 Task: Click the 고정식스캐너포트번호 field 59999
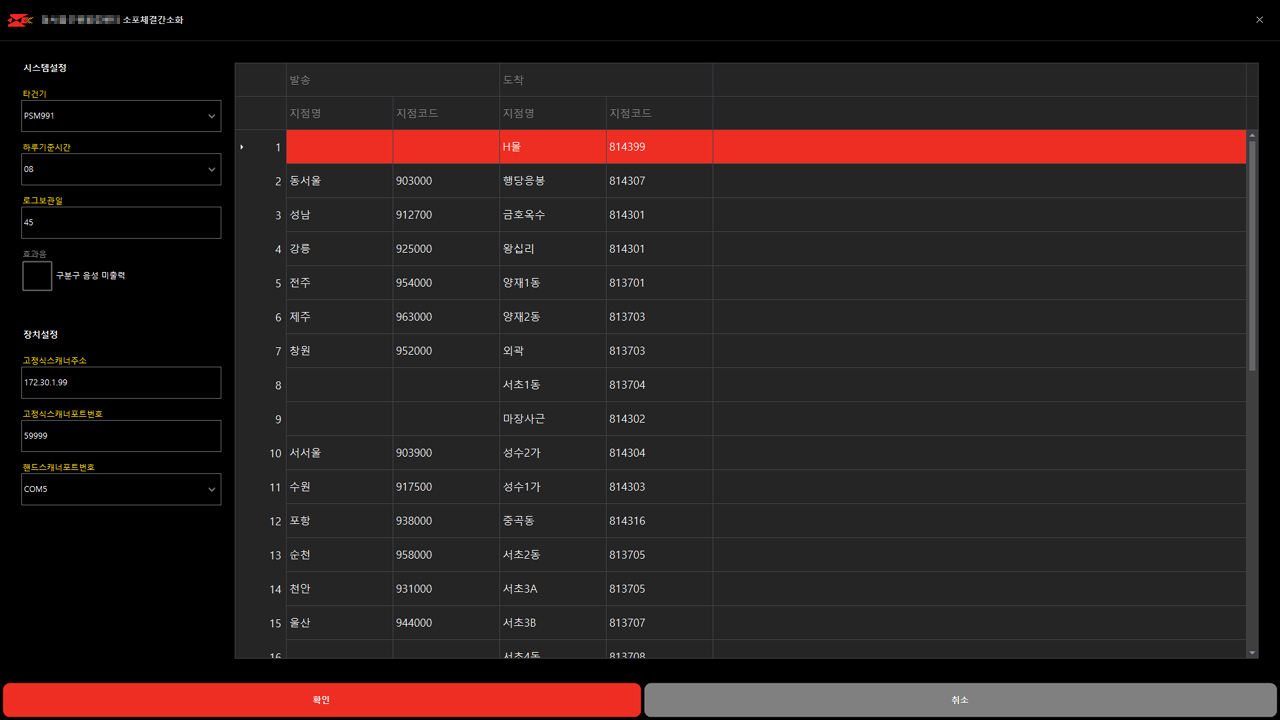click(x=121, y=436)
